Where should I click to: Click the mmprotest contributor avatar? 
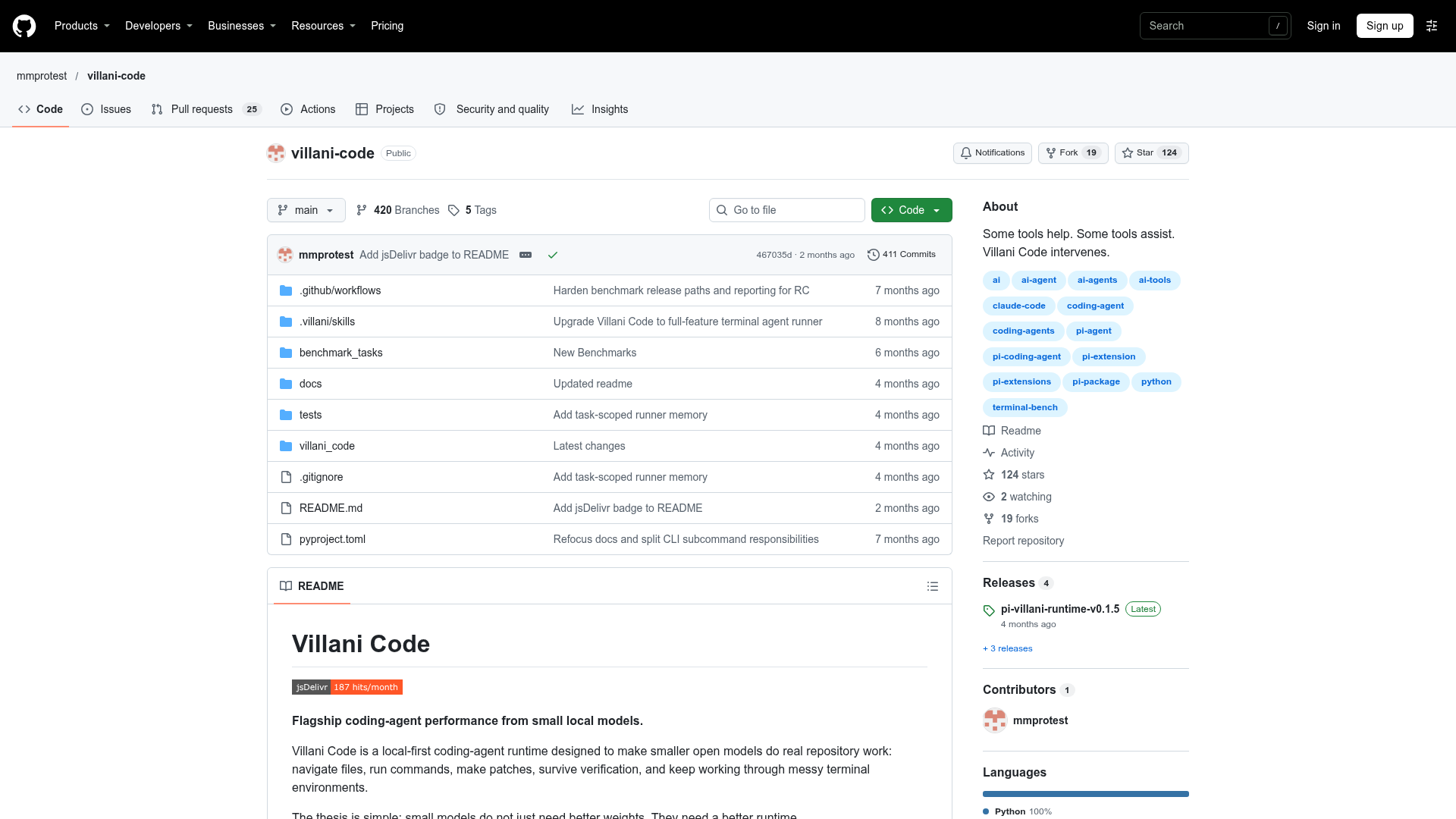pos(995,720)
